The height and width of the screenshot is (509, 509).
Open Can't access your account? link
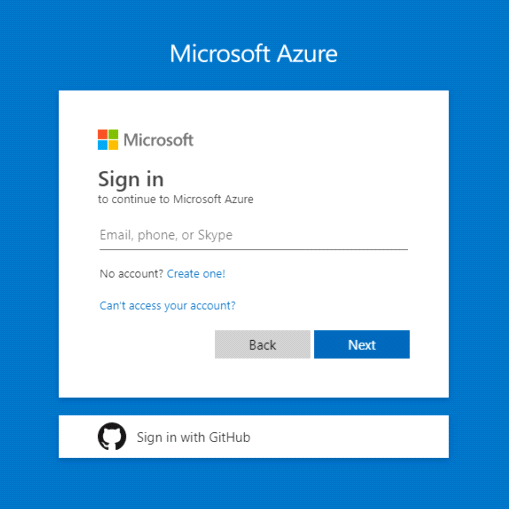click(x=167, y=306)
